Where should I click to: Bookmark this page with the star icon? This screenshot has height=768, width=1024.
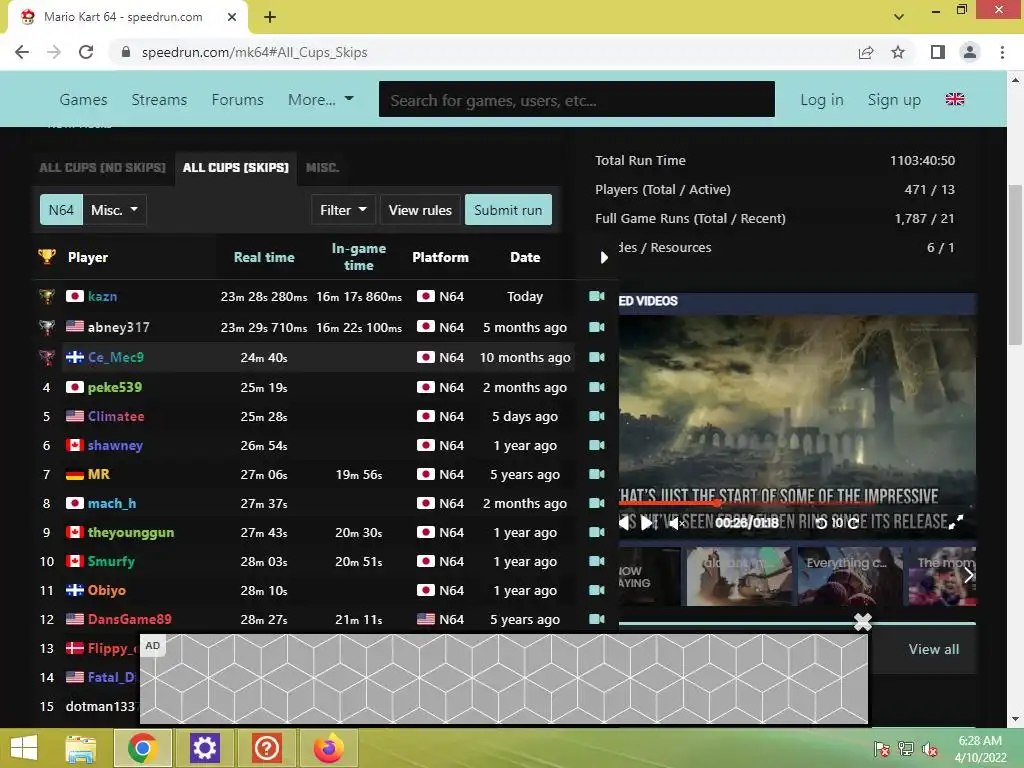tap(898, 52)
